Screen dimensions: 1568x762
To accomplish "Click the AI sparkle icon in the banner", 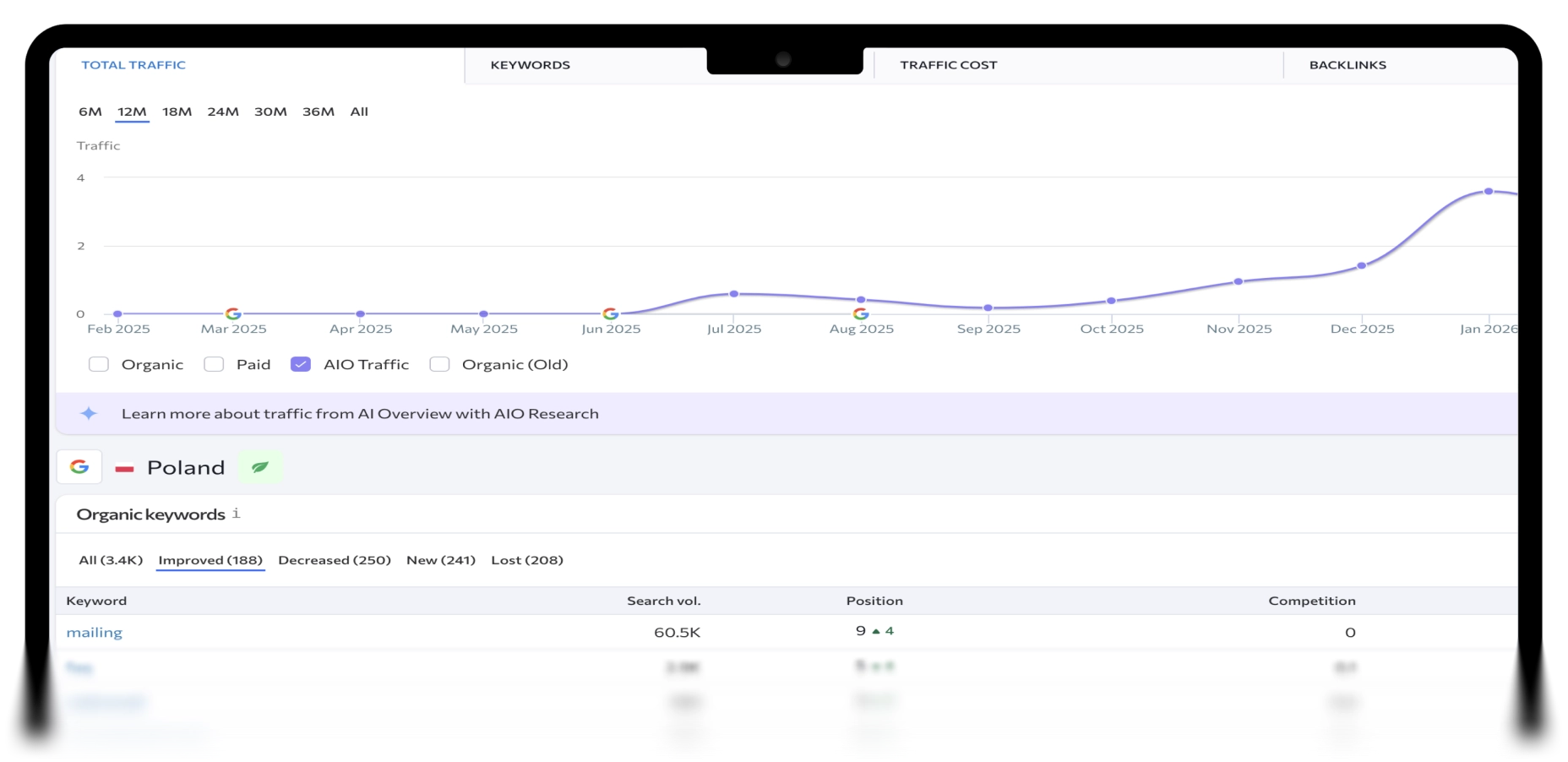I will 89,413.
